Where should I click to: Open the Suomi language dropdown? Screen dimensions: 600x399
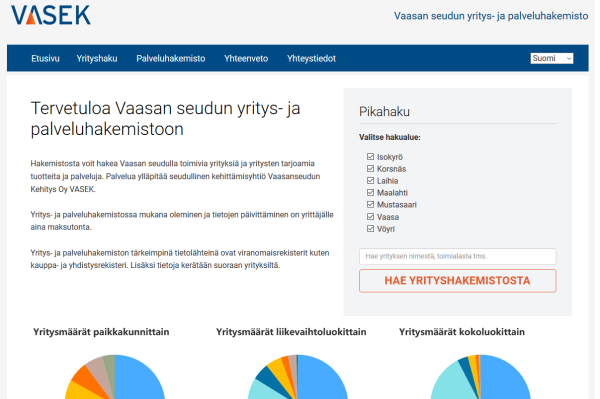pyautogui.click(x=552, y=58)
